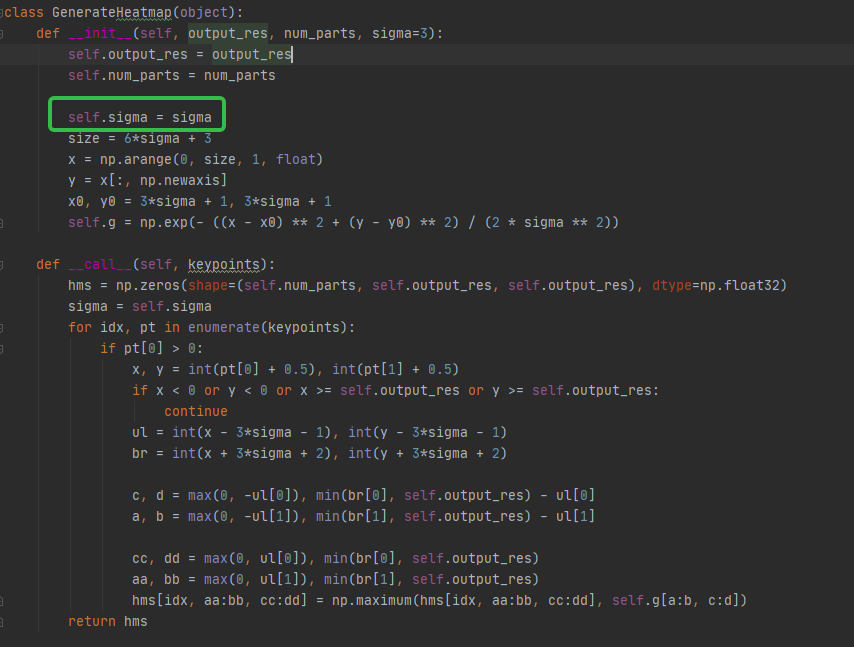Click np.zeros in the hms assignment

click(x=148, y=285)
